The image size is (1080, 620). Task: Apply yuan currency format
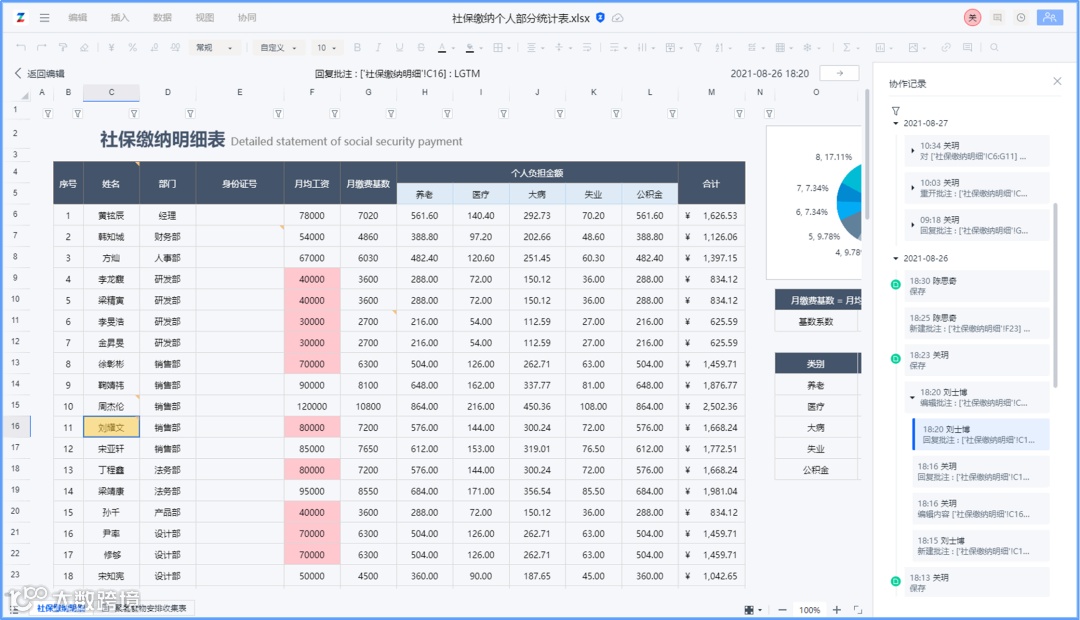pos(111,48)
